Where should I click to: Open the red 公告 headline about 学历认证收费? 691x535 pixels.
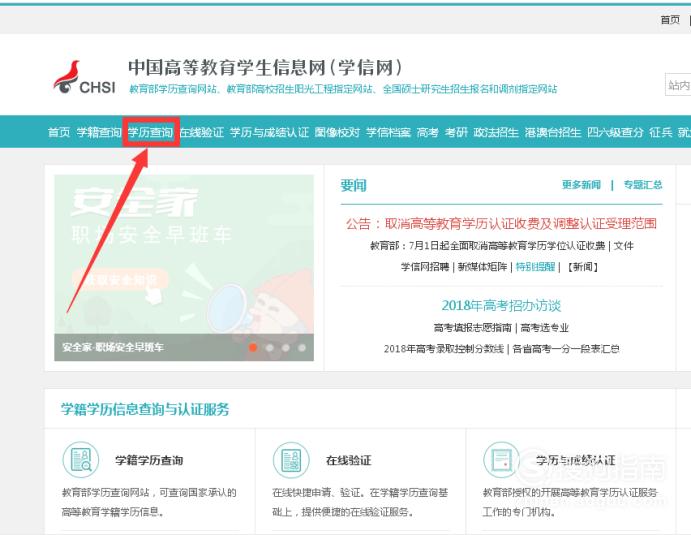click(x=501, y=223)
